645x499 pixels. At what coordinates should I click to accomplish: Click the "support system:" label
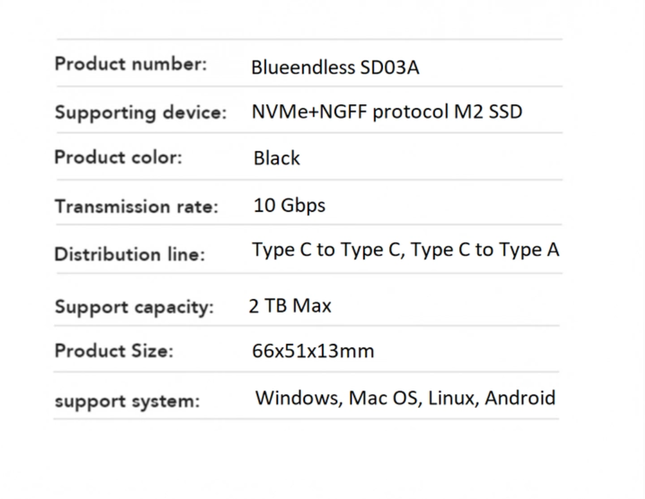coord(127,401)
